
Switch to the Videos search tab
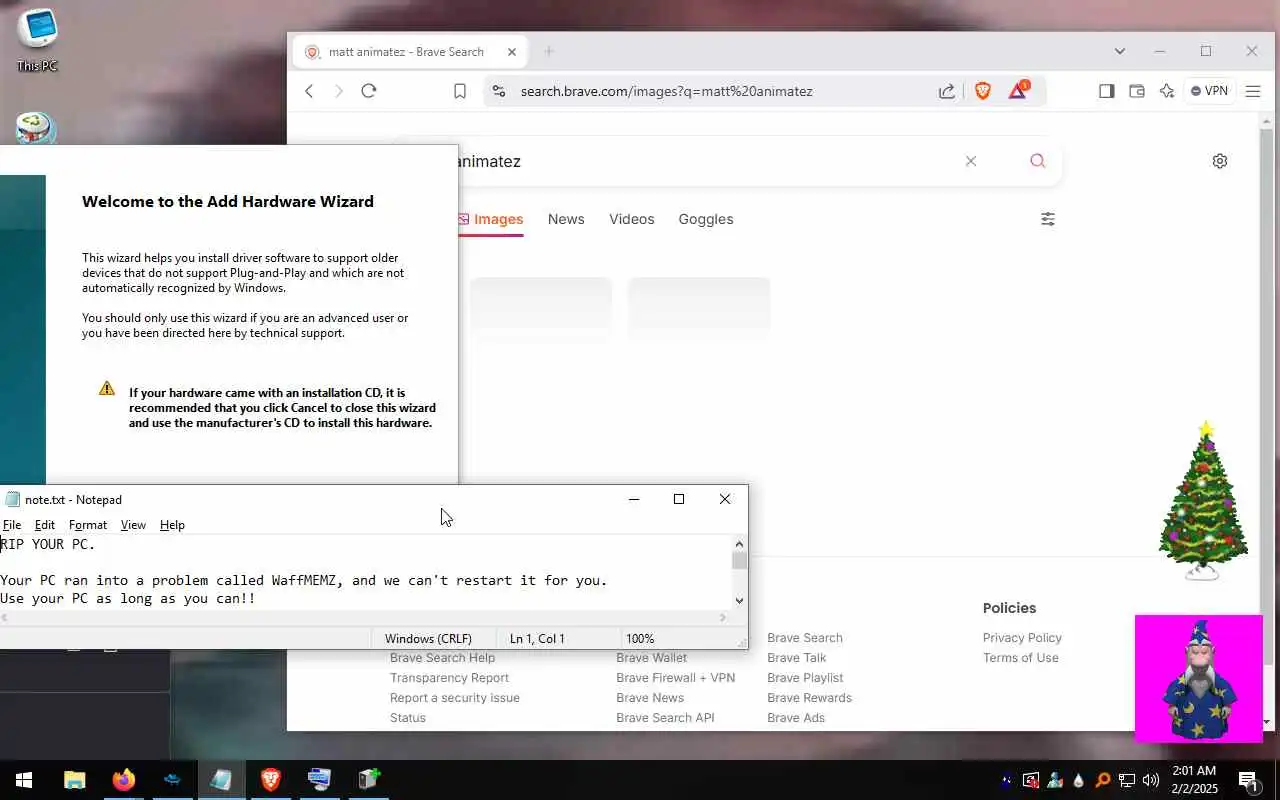point(632,219)
